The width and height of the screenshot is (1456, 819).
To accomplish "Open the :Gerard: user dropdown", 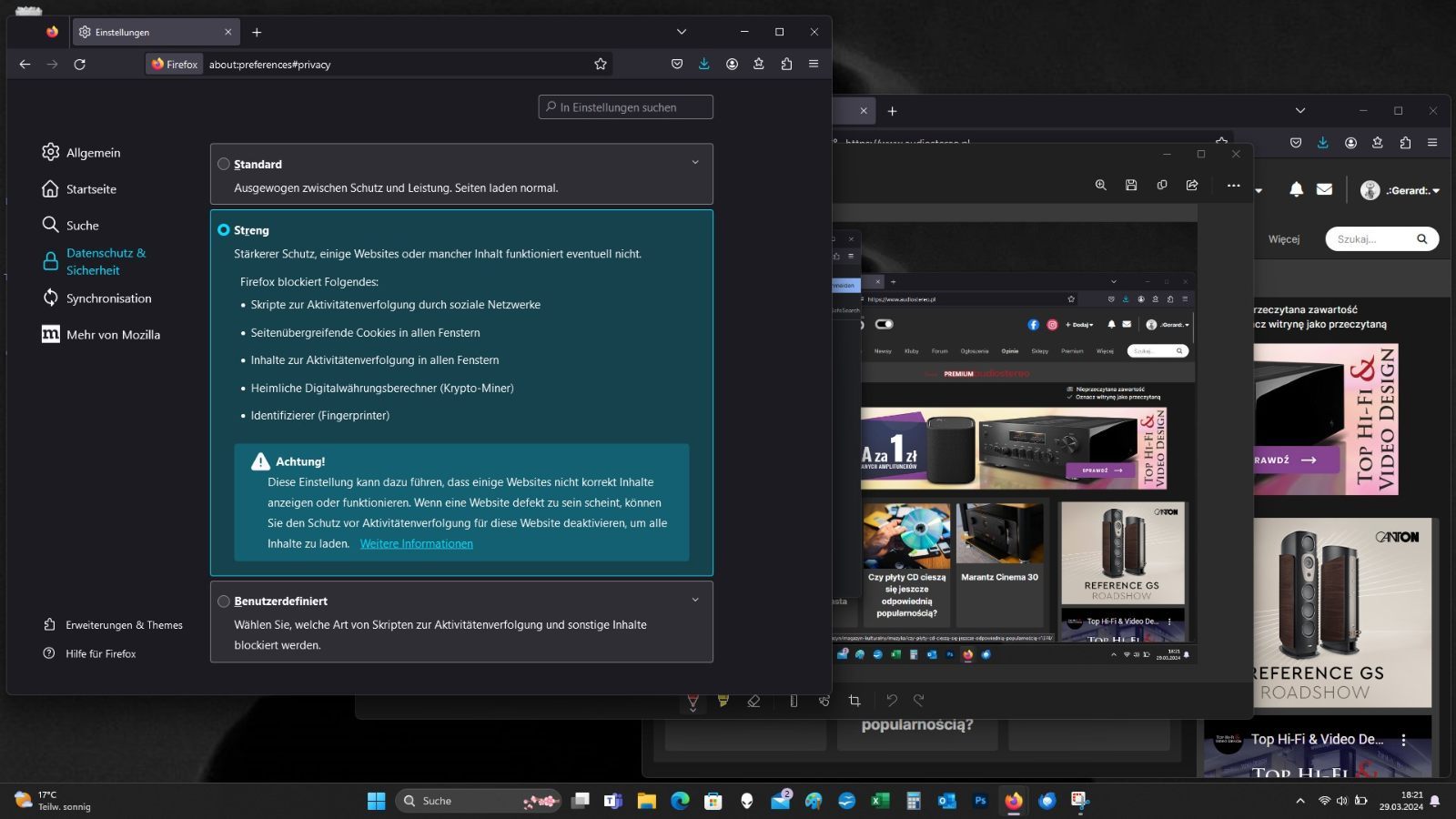I will coord(1400,190).
